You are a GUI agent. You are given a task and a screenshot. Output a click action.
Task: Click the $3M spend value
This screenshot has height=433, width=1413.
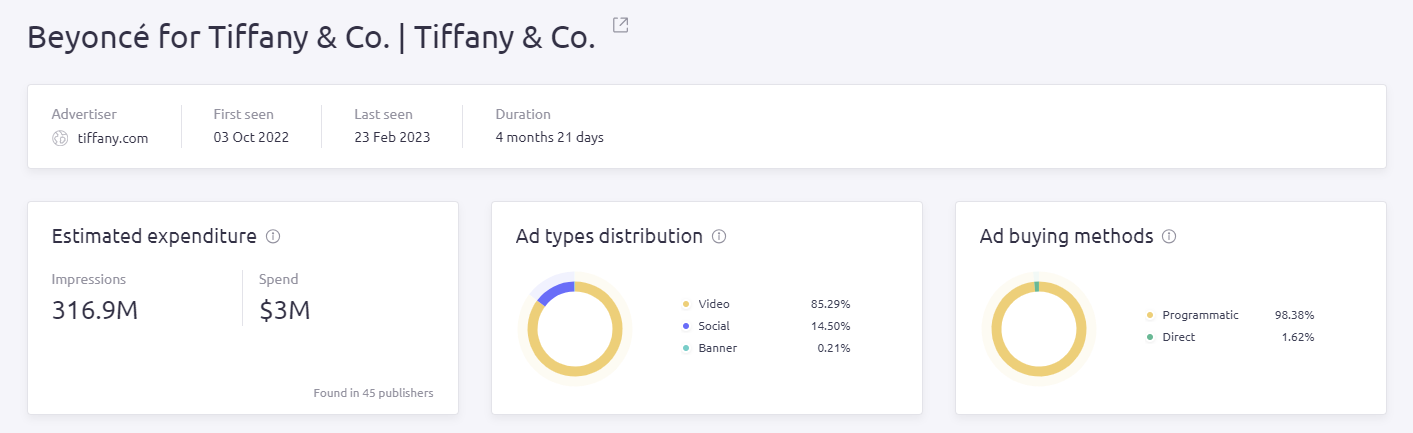pyautogui.click(x=285, y=311)
